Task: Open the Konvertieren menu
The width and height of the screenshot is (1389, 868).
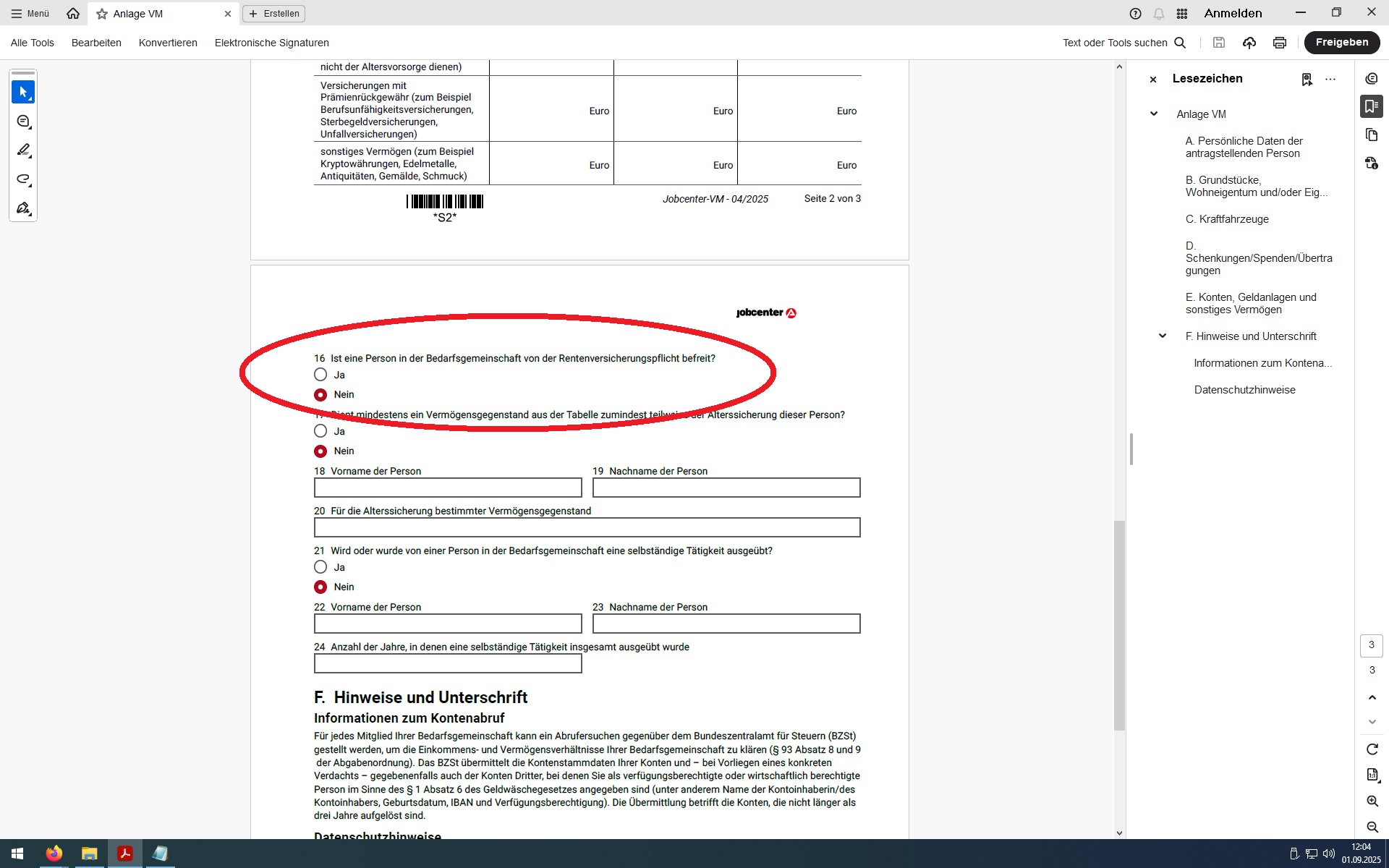Action: [x=168, y=43]
